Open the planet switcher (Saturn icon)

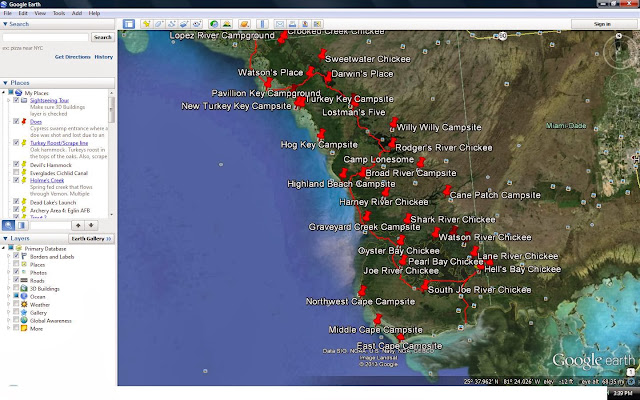coord(244,24)
